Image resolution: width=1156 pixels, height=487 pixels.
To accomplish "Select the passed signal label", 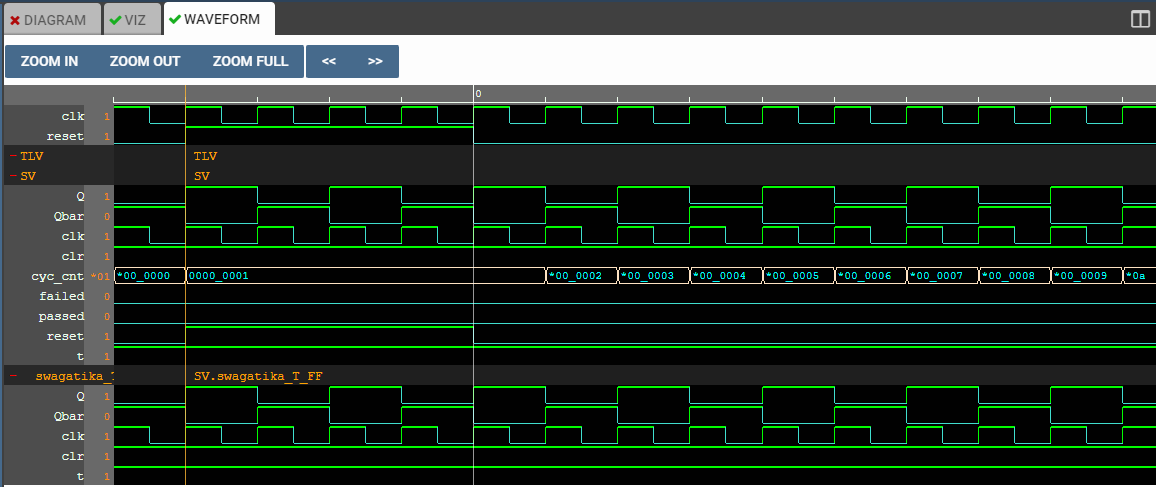I will pyautogui.click(x=61, y=316).
